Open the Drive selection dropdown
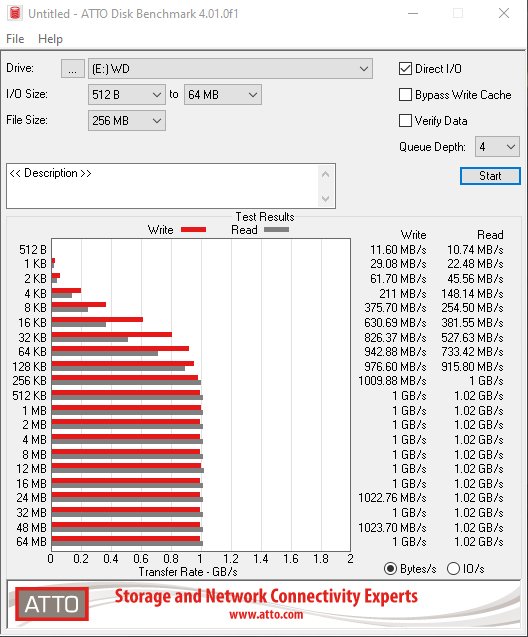Image resolution: width=528 pixels, height=637 pixels. pos(230,69)
